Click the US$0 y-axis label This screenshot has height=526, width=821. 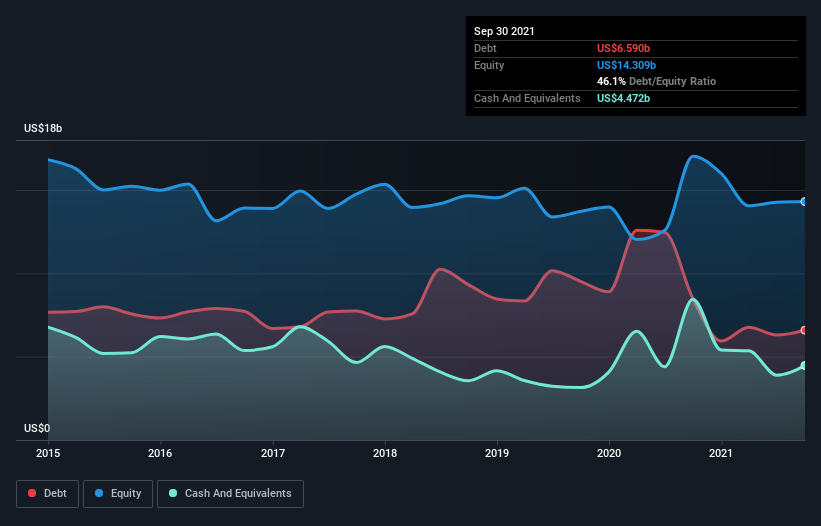[x=37, y=428]
